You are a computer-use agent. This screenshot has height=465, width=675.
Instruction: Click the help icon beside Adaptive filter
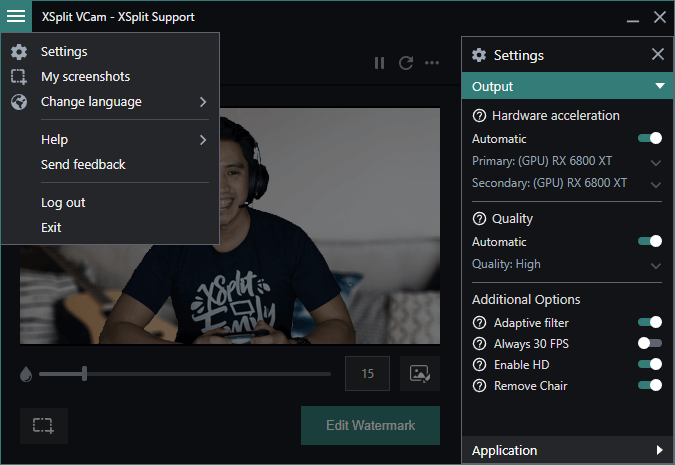click(479, 322)
